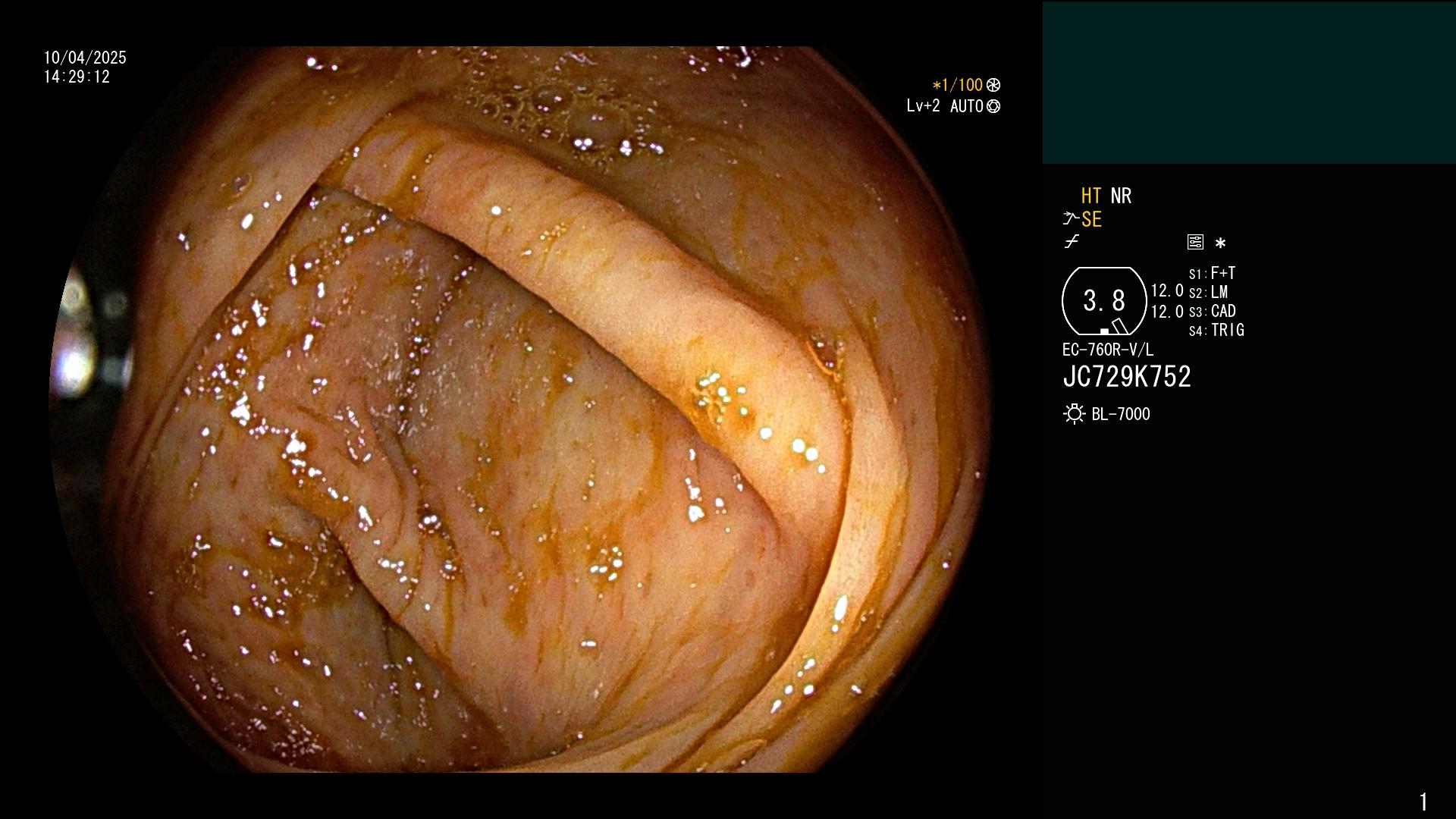This screenshot has width=1456, height=819.
Task: Click the AUTO iris mode text
Action: click(967, 106)
